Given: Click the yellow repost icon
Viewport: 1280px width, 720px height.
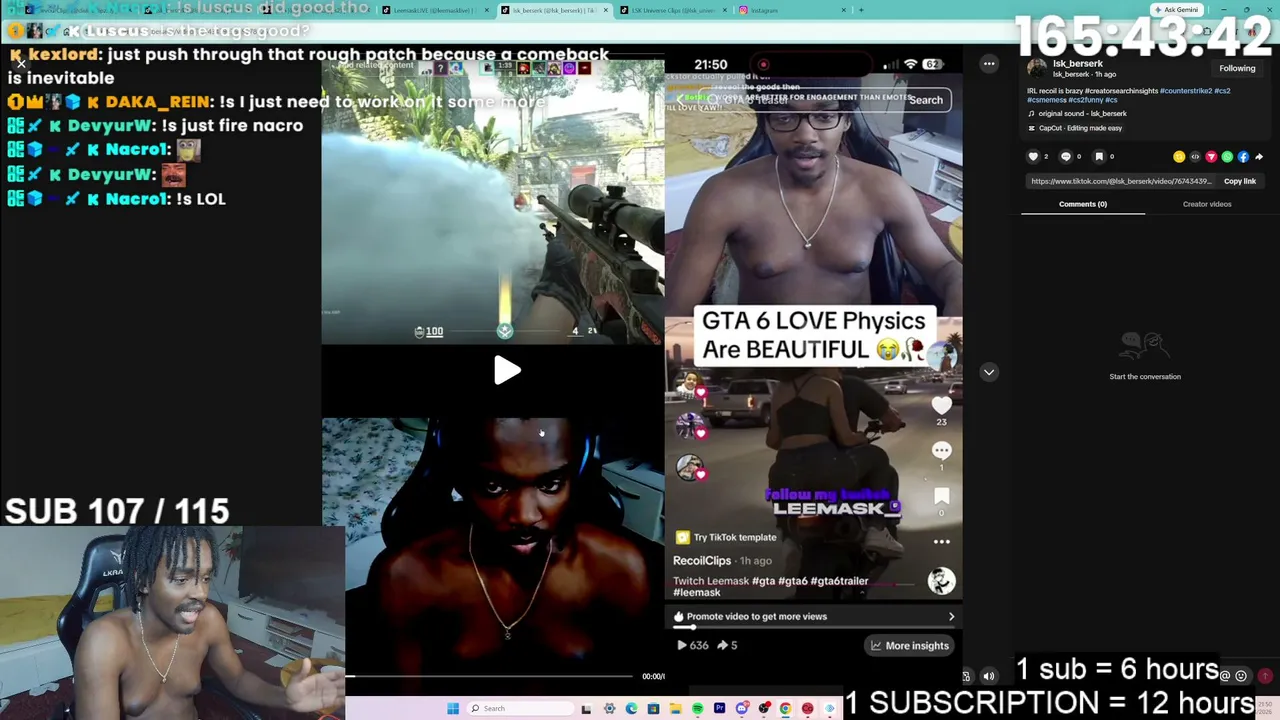Looking at the screenshot, I should point(1179,157).
